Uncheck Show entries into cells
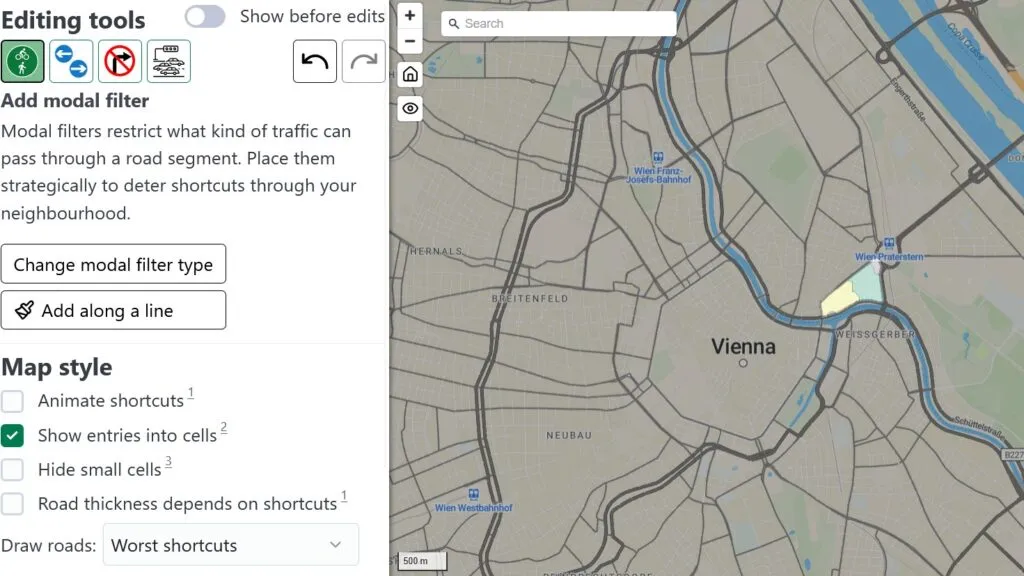Screen dimensions: 1024x576 (x=12, y=436)
